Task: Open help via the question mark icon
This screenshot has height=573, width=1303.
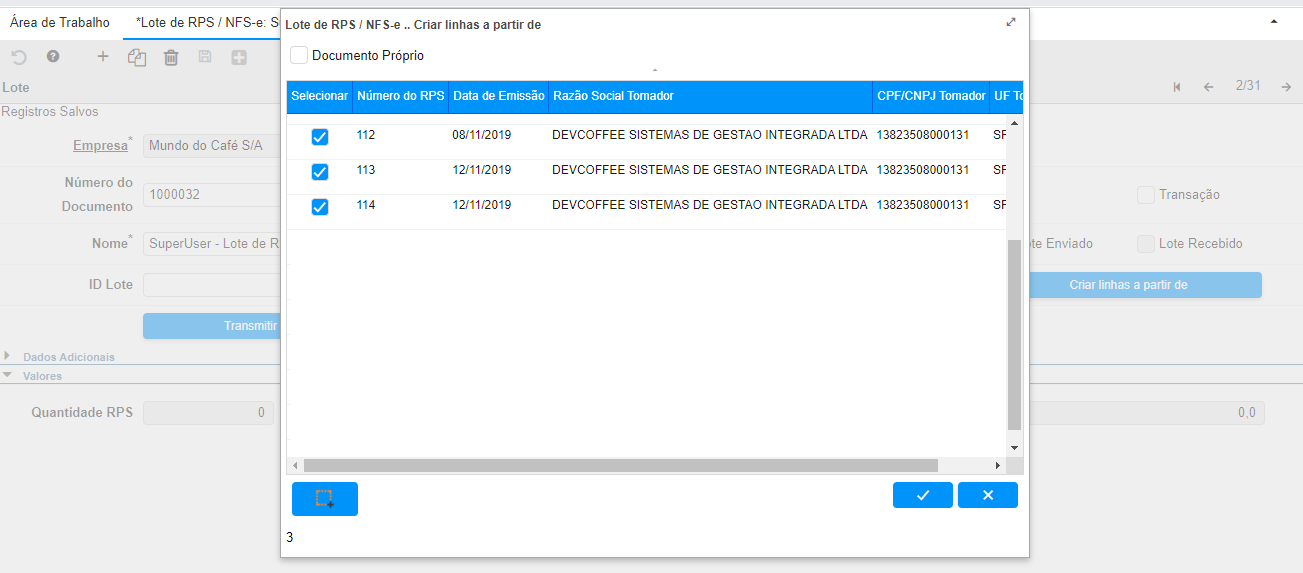Action: click(x=53, y=58)
